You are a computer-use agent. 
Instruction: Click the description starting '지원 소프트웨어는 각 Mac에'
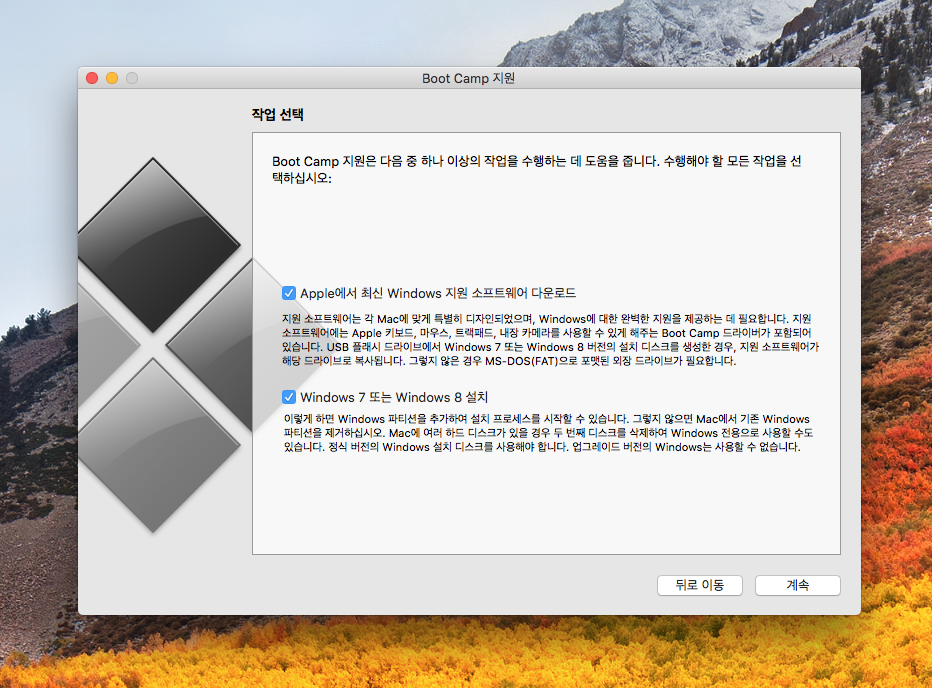[550, 340]
